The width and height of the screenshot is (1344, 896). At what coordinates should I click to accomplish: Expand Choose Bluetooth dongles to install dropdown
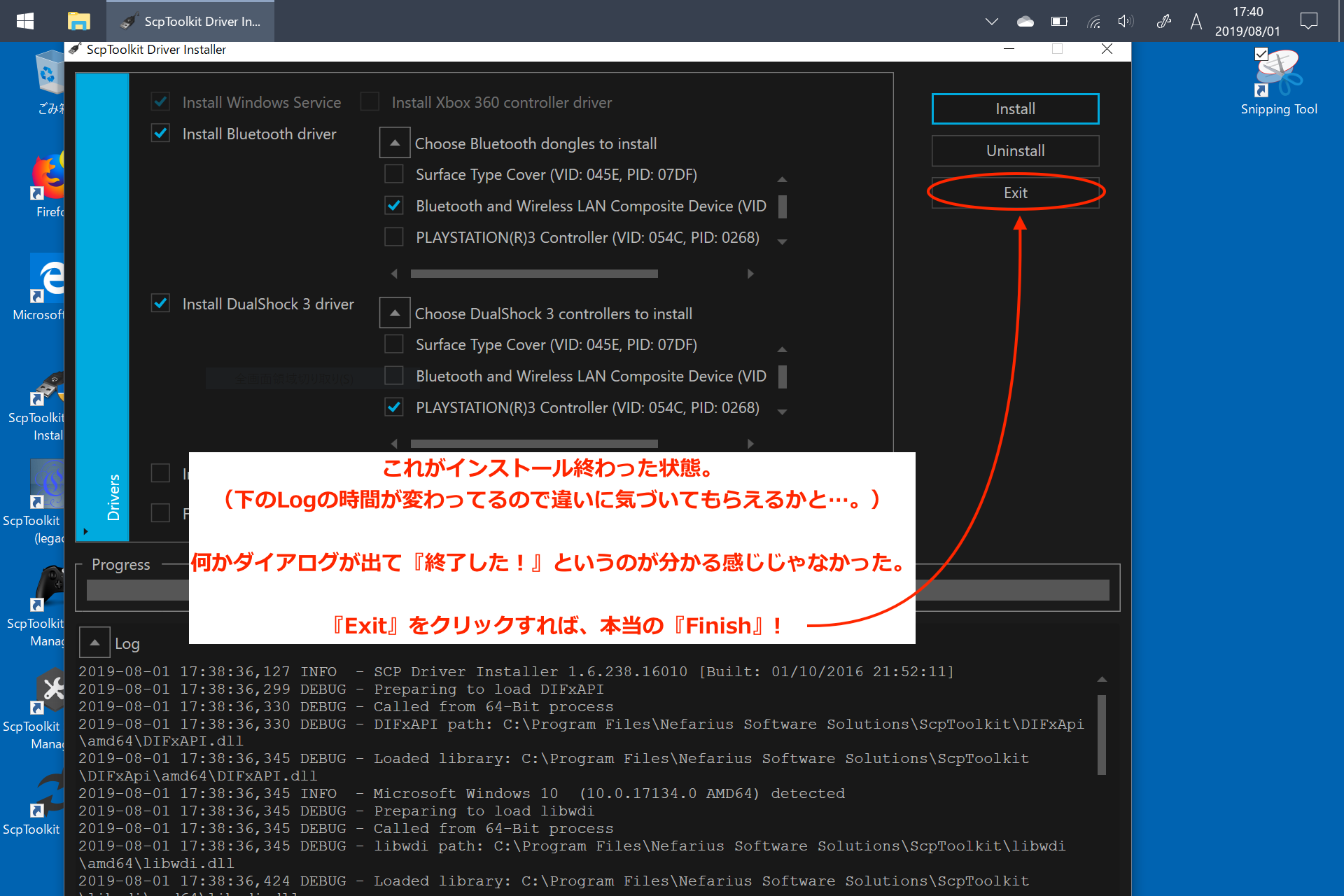[393, 144]
